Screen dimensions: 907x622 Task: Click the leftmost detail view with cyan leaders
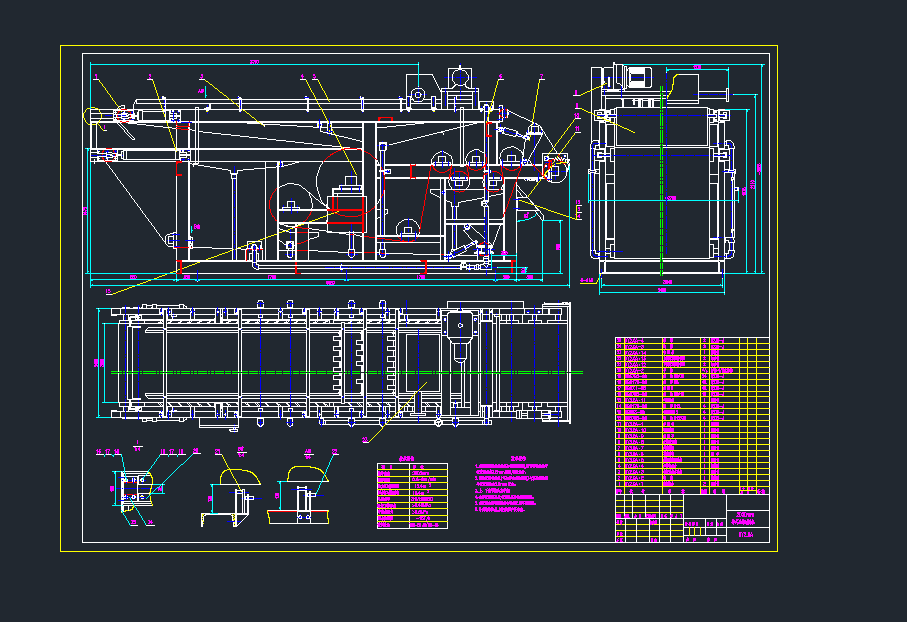point(134,488)
